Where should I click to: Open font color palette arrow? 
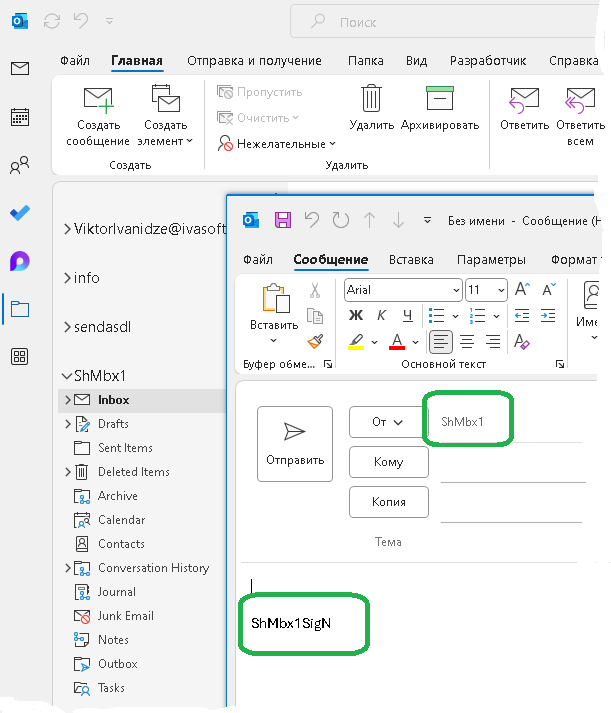(416, 342)
